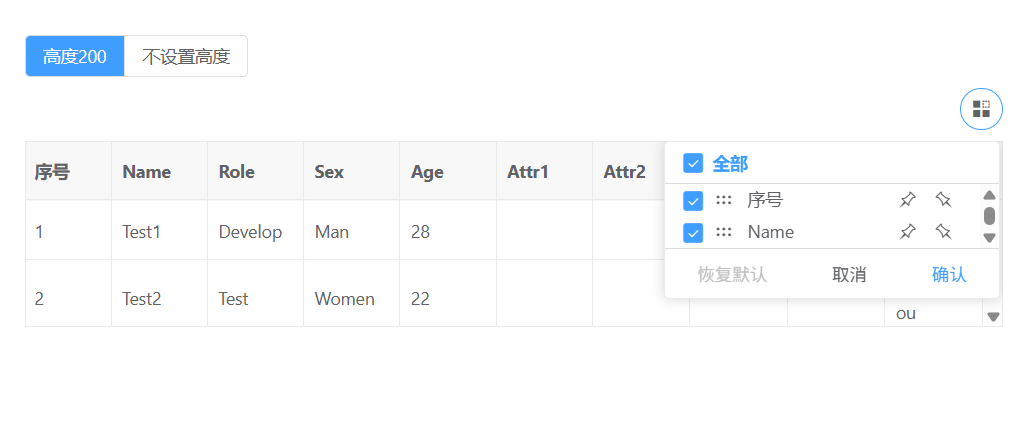Uncheck the 序号 column checkbox
1024x422 pixels.
tap(693, 200)
